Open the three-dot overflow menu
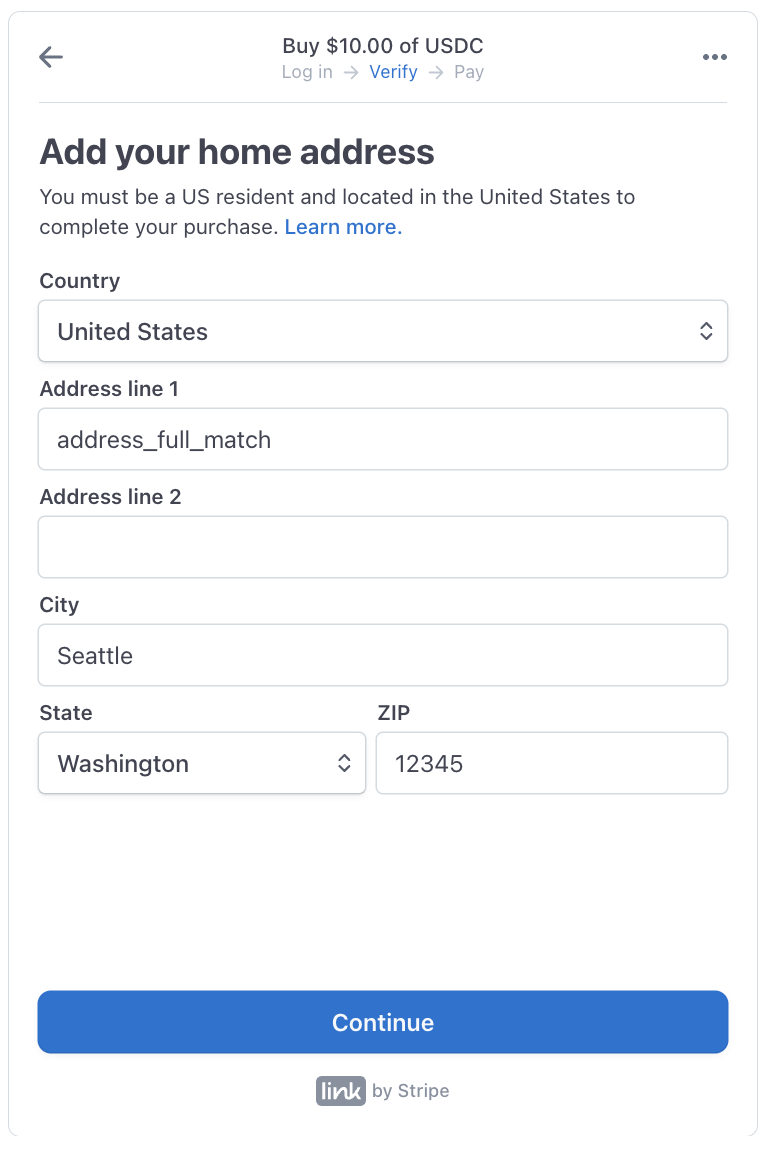Image resolution: width=784 pixels, height=1156 pixels. [x=715, y=57]
